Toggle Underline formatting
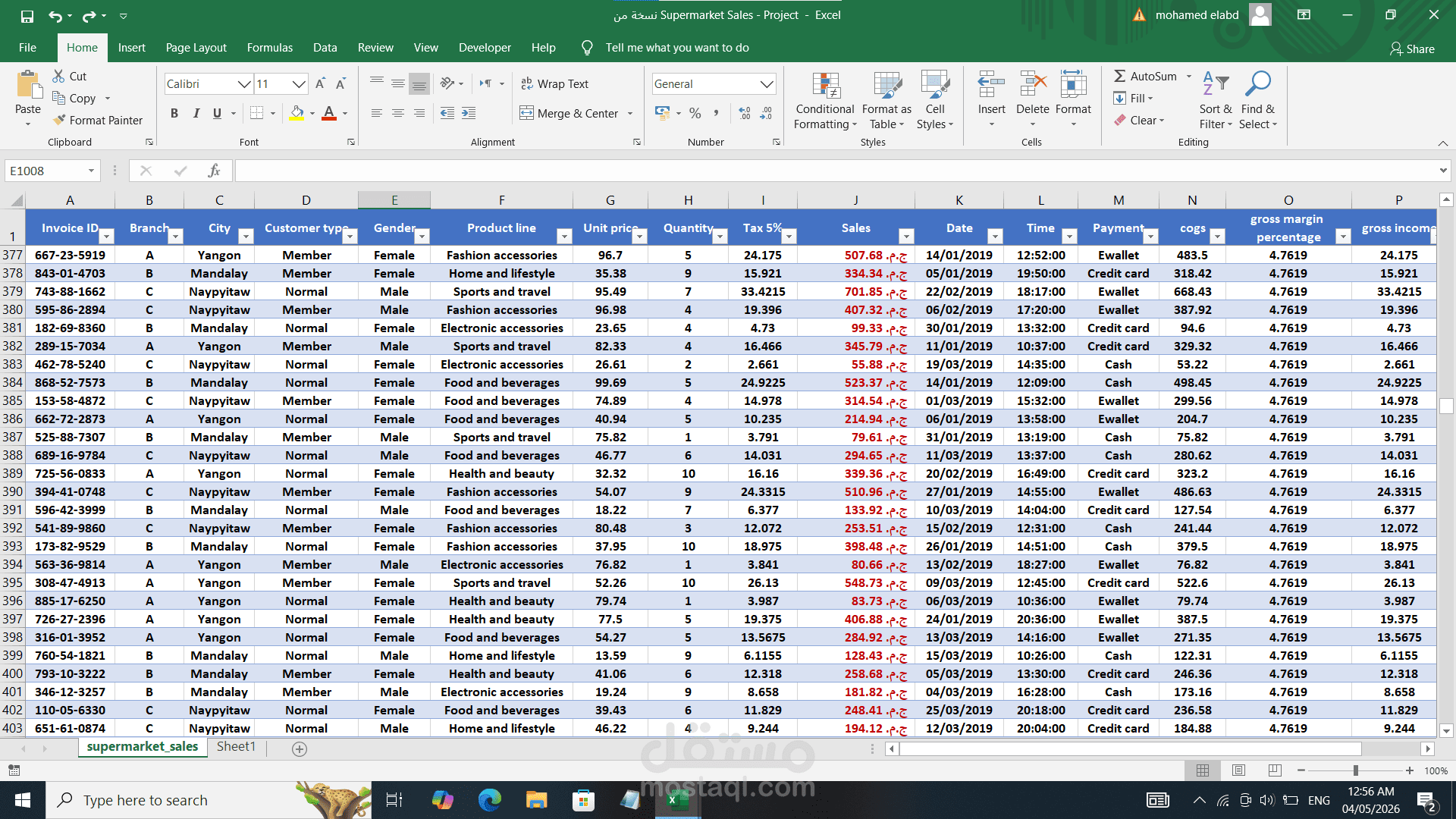 [x=217, y=113]
